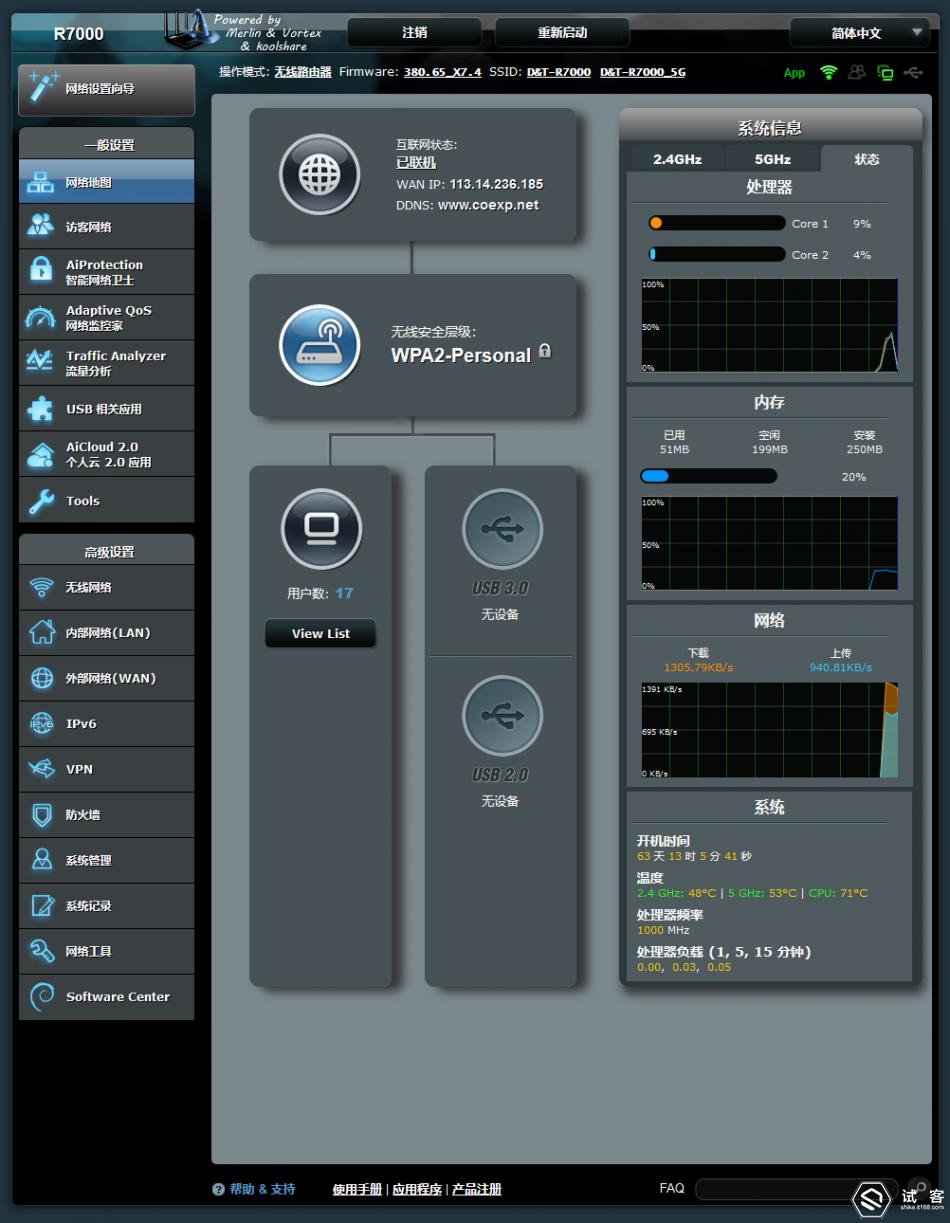
Task: Select the USB 3.0 port icon
Action: [x=501, y=529]
